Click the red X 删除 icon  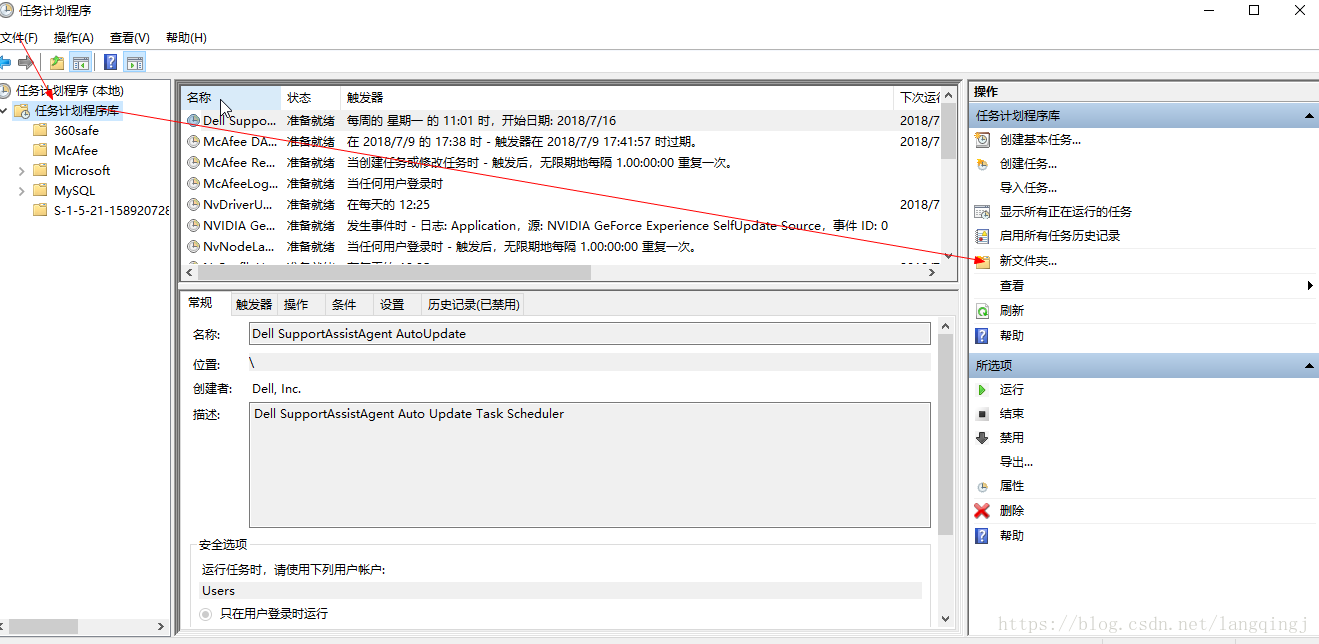point(982,511)
